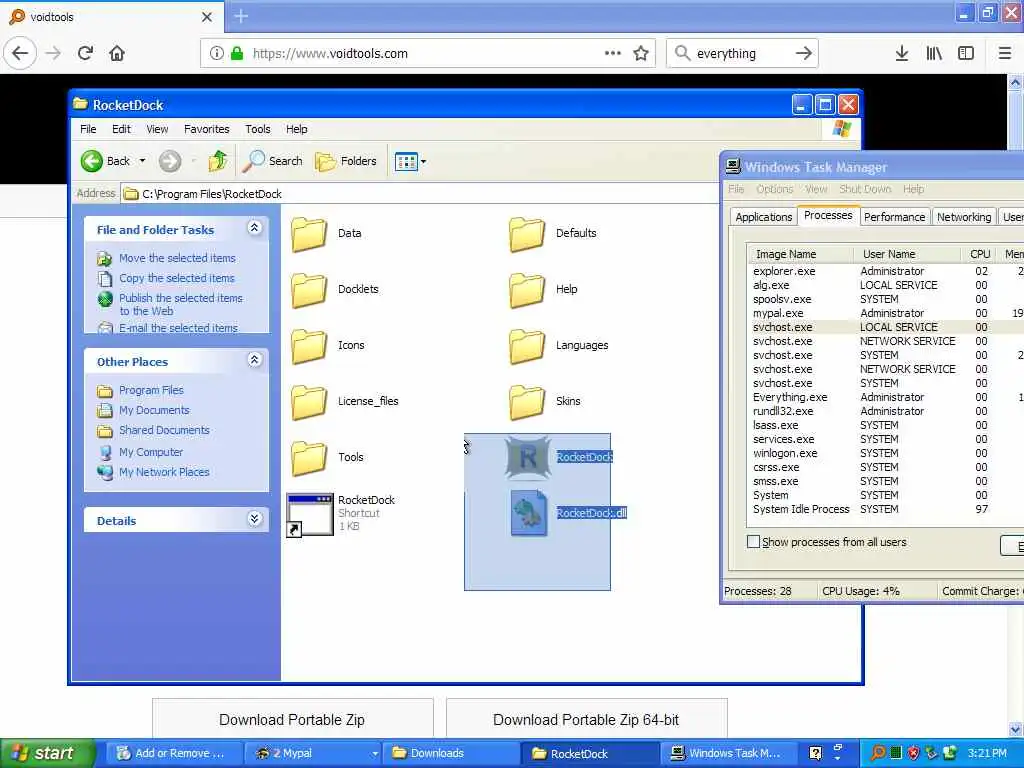This screenshot has width=1024, height=768.
Task: Select the RocketDock shortcut file icon
Action: 310,515
